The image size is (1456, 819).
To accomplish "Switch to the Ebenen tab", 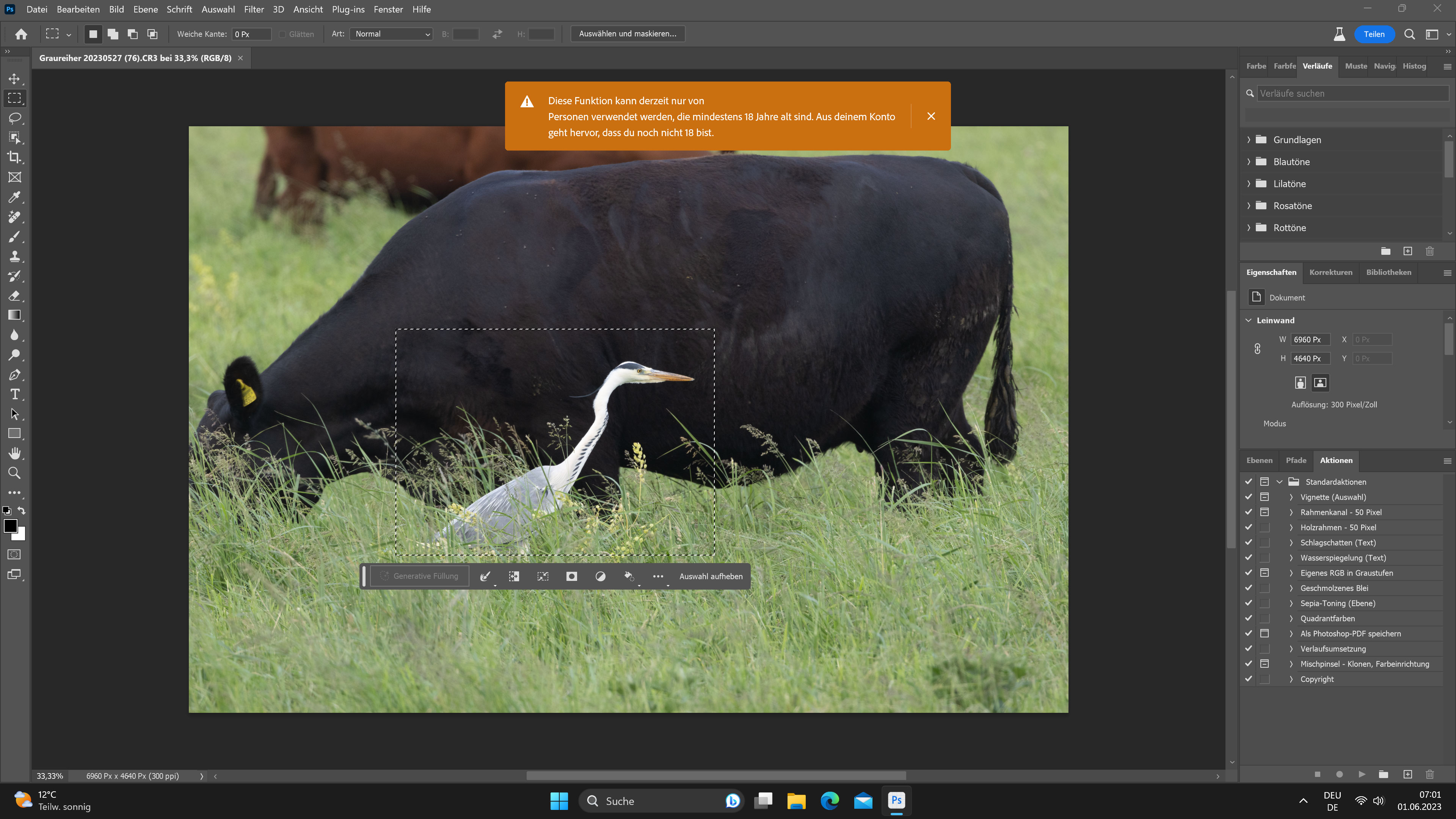I will tap(1259, 460).
